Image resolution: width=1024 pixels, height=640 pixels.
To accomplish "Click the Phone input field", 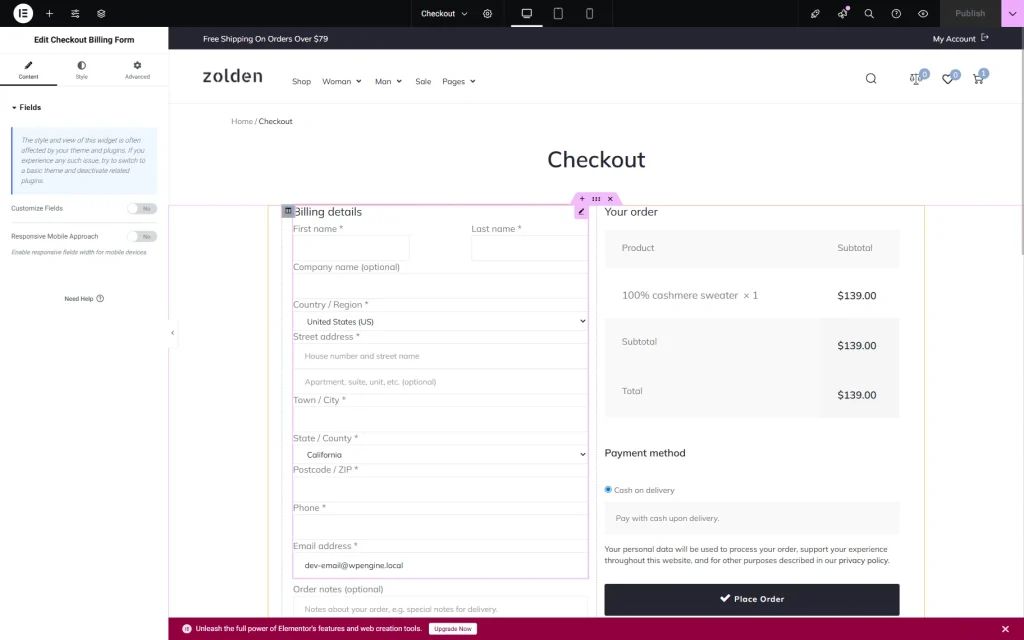I will (440, 527).
